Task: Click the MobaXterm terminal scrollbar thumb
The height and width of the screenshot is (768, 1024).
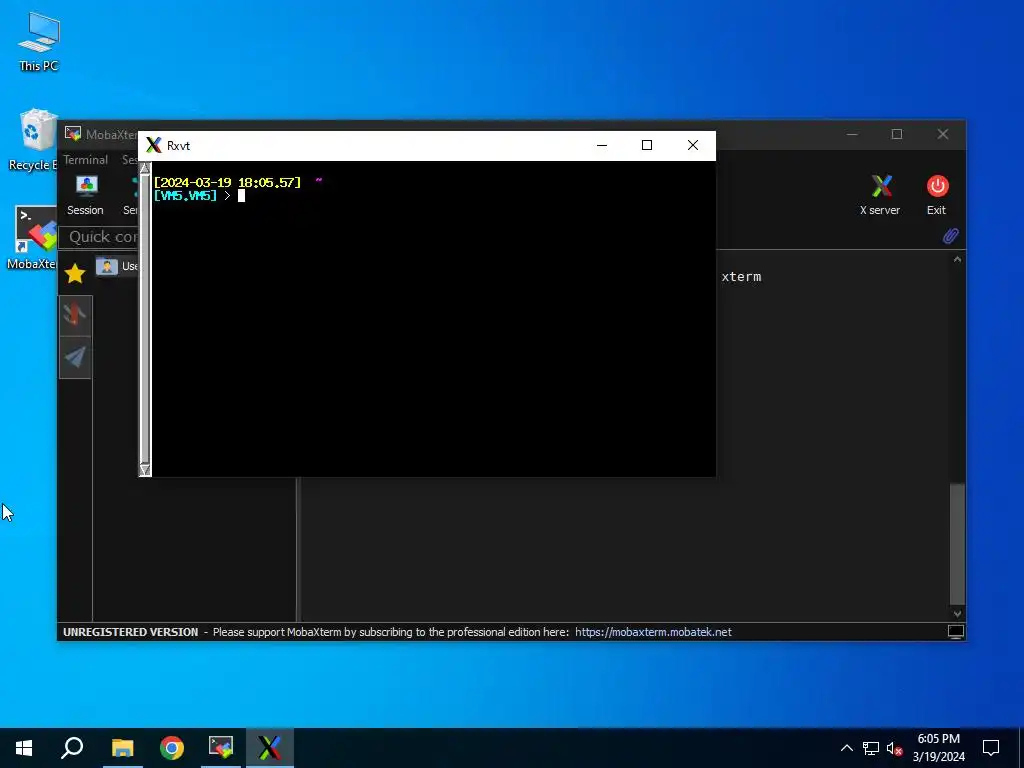Action: point(957,544)
